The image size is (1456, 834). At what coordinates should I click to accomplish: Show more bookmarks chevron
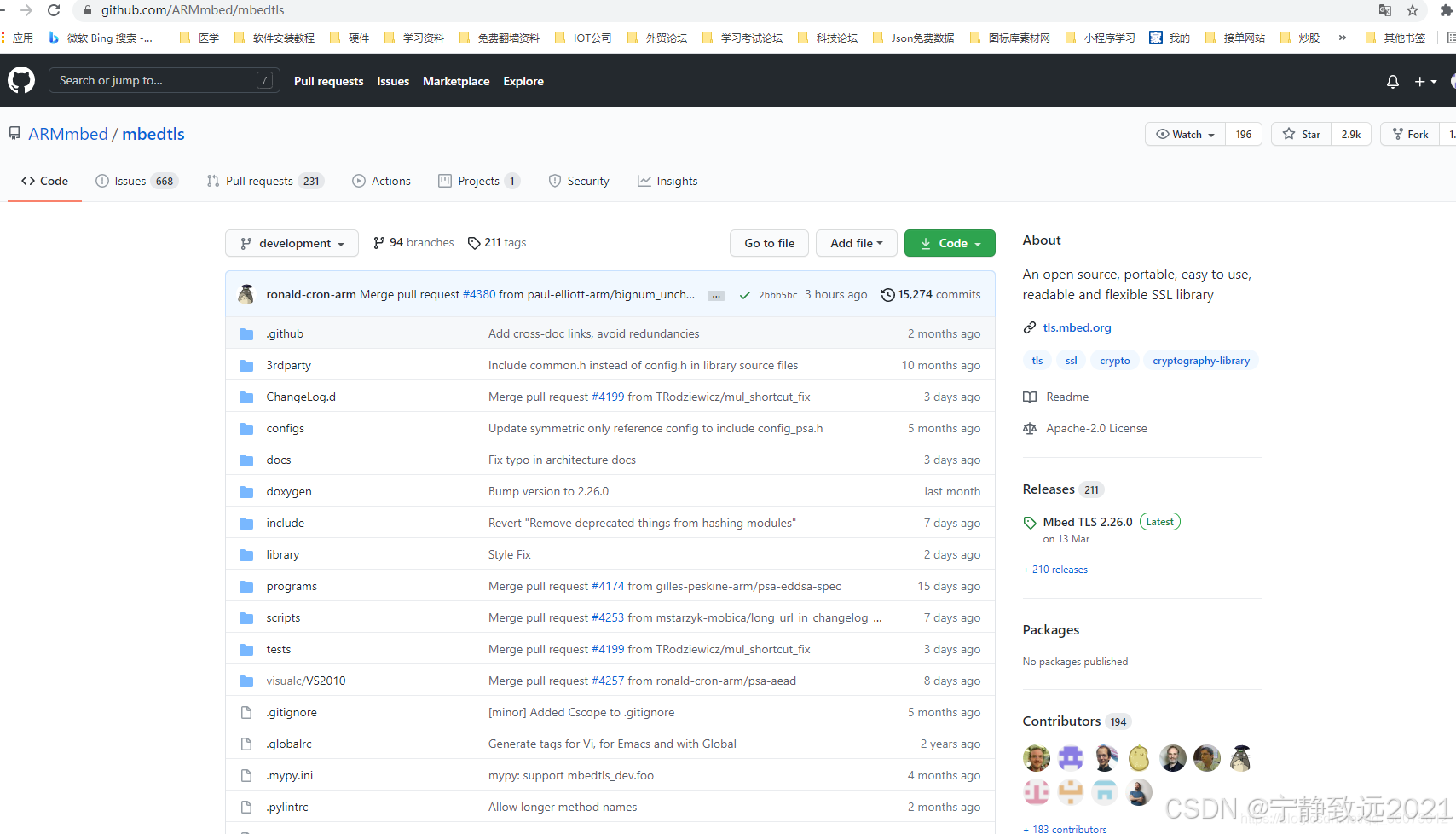click(1342, 38)
